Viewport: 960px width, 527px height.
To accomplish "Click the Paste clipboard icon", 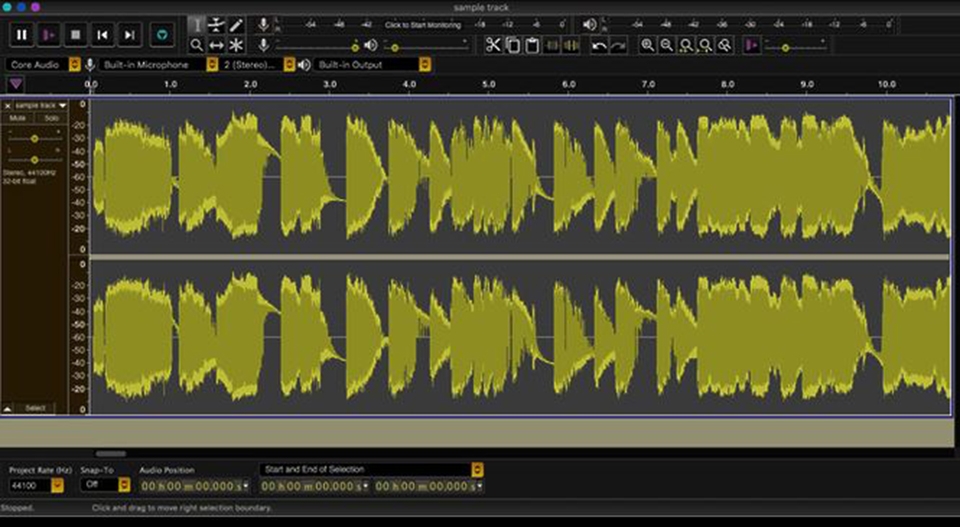I will click(532, 45).
